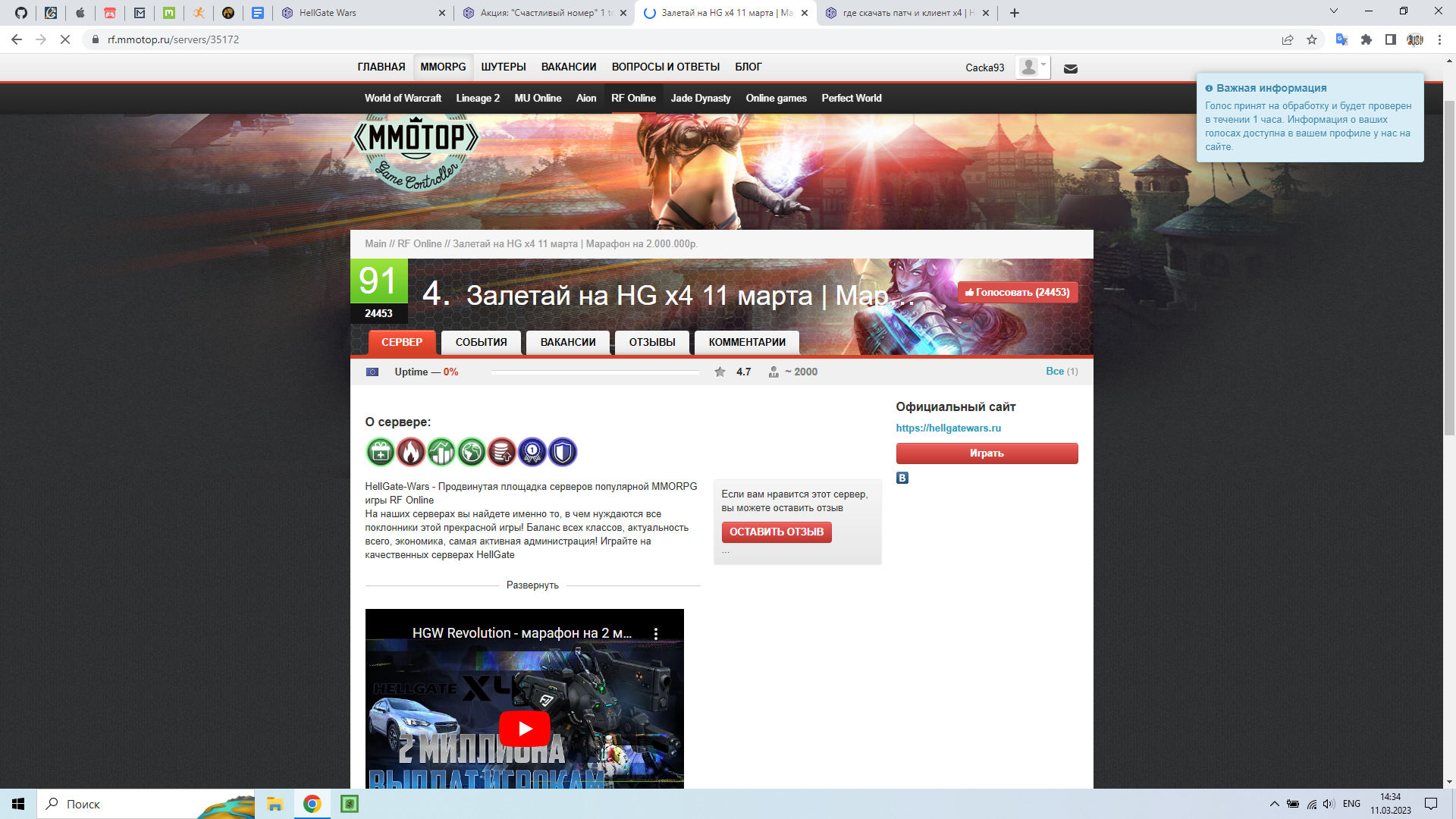Screen dimensions: 1456x819
Task: Switch to the 'Акция: Счастливый номер' tab
Action: tap(544, 13)
